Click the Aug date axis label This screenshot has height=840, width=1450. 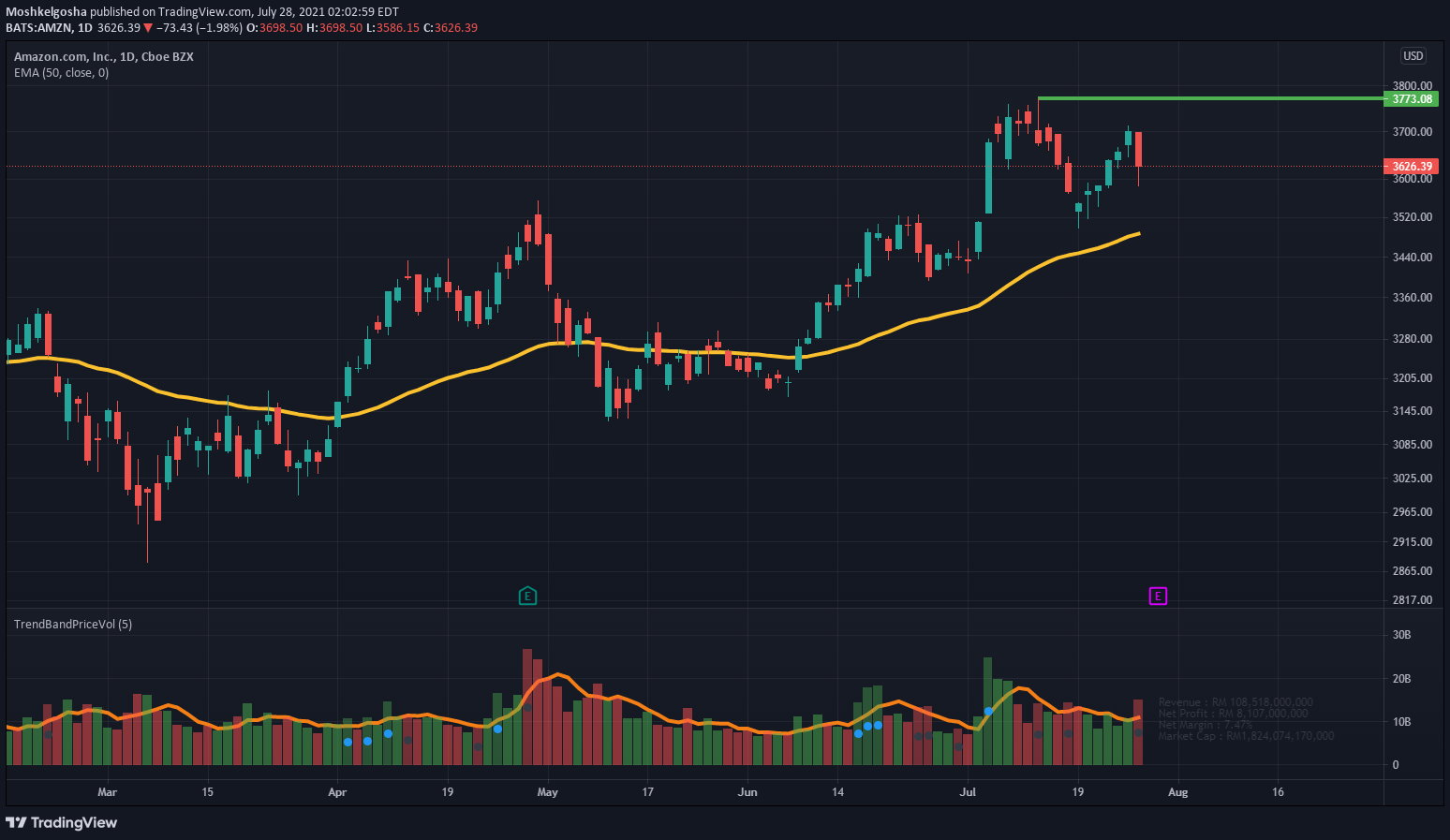[1178, 792]
